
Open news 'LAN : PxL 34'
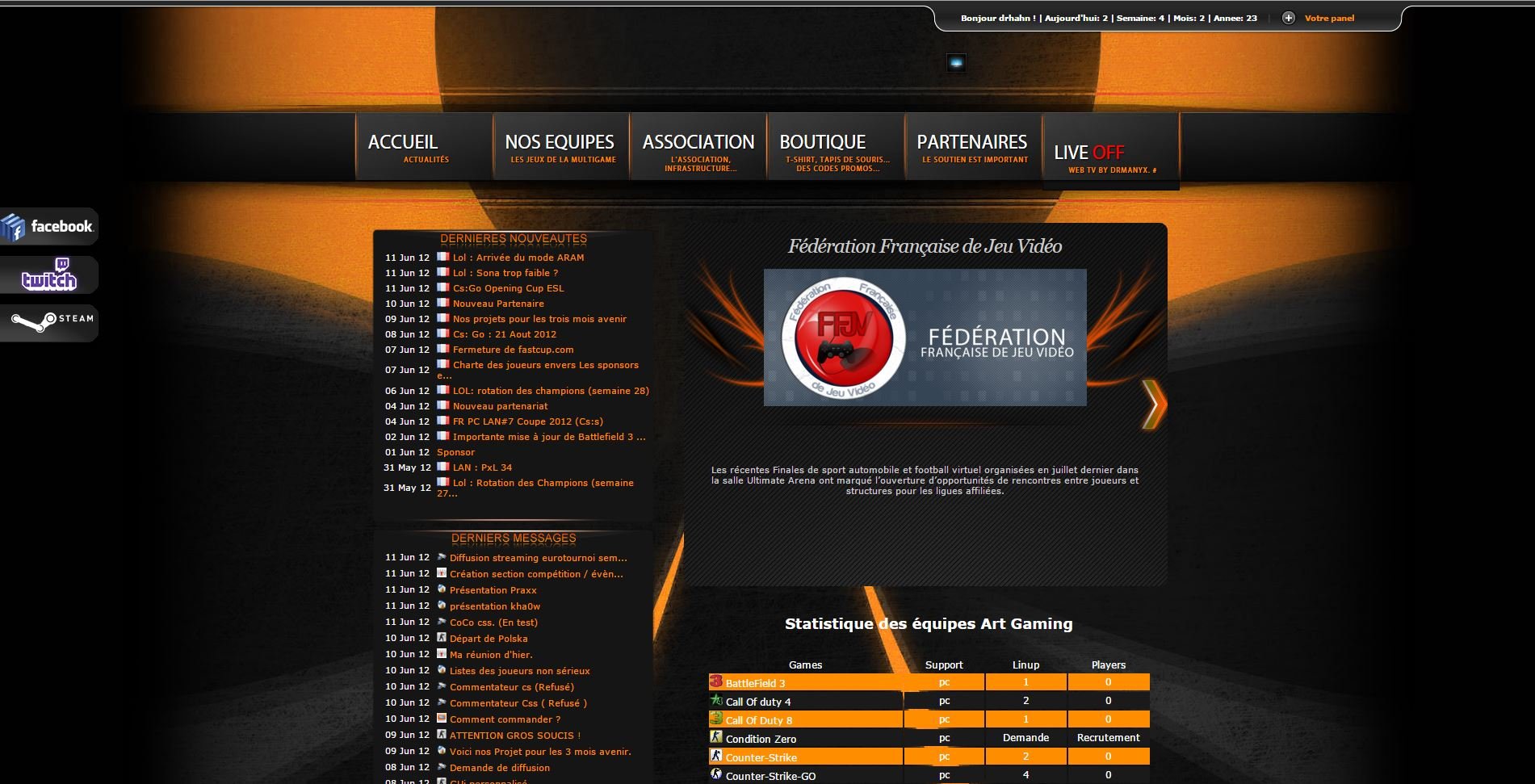click(x=482, y=467)
